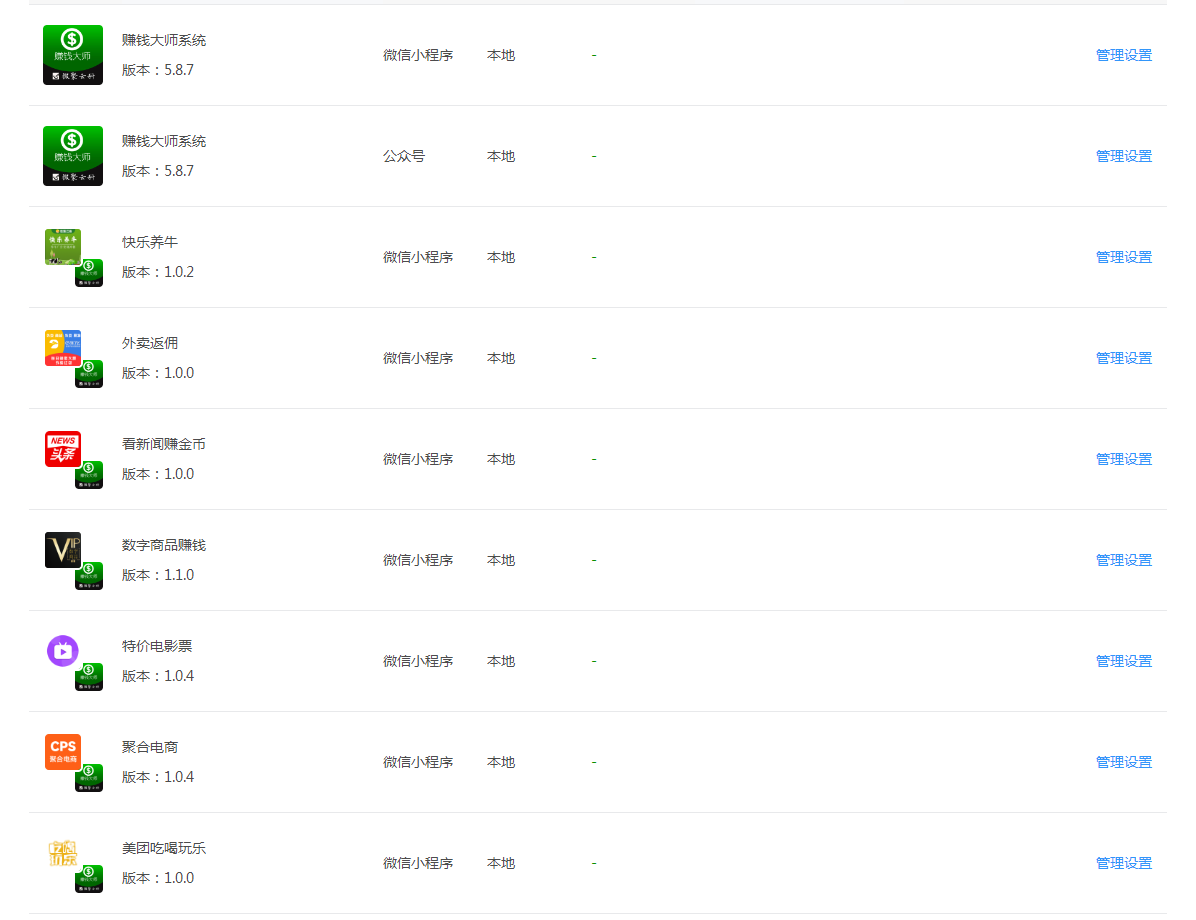
Task: Click the 外卖返佣 app icon
Action: click(72, 357)
